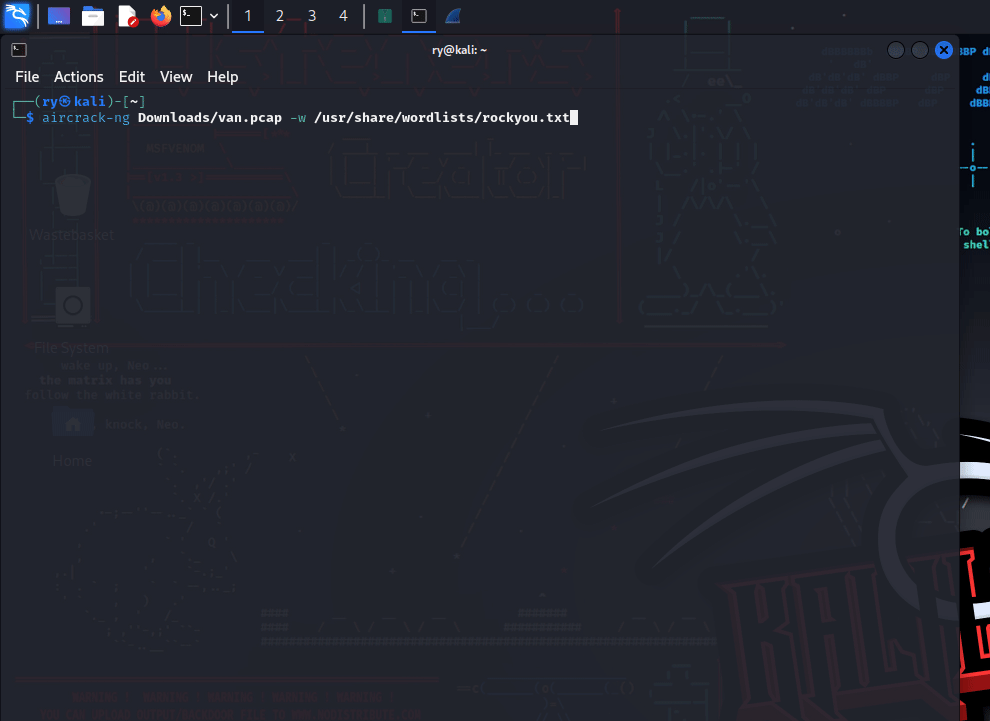Viewport: 990px width, 721px height.
Task: Click the /usr/share/wordlists/rockyou.txt path
Action: click(x=442, y=118)
